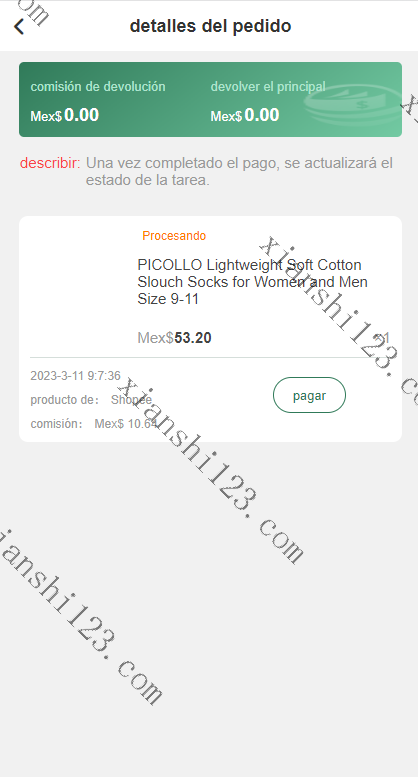Image resolution: width=418 pixels, height=777 pixels.
Task: Open the PICOLLO Slouch Socks product title
Action: (253, 282)
